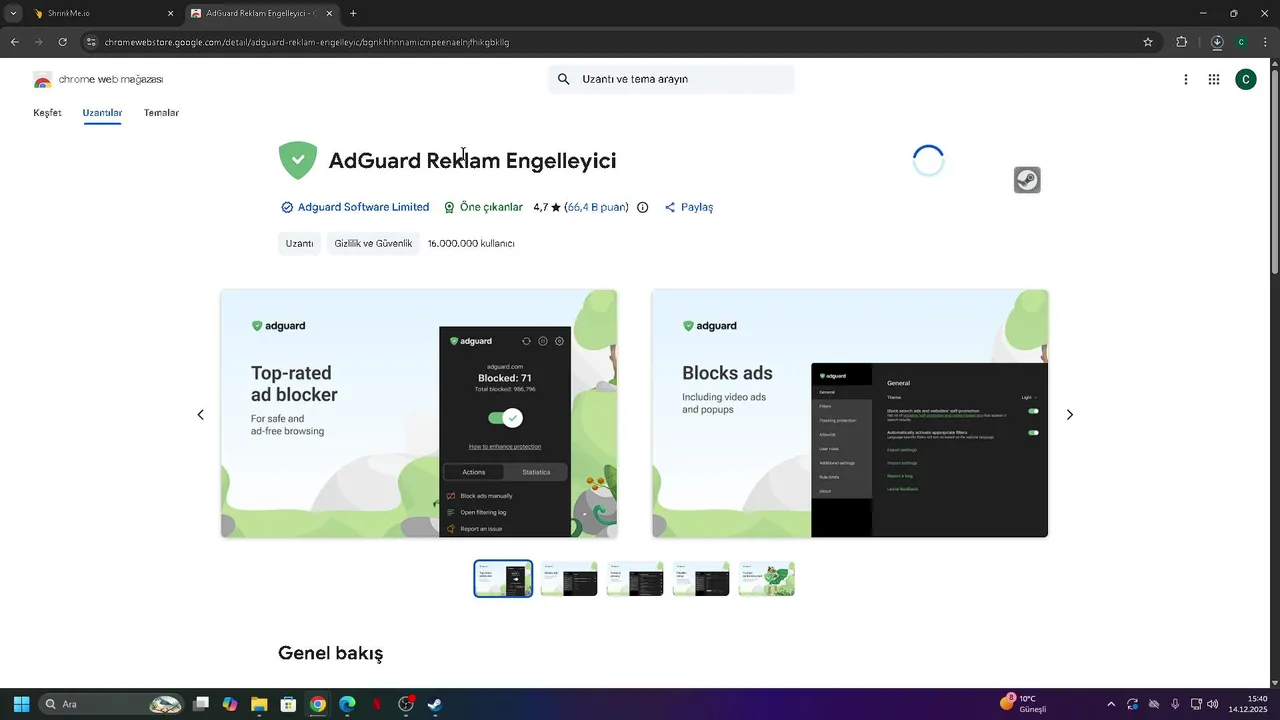This screenshot has width=1280, height=720.
Task: Click the 16.000.000 kullanıcı text
Action: click(471, 243)
